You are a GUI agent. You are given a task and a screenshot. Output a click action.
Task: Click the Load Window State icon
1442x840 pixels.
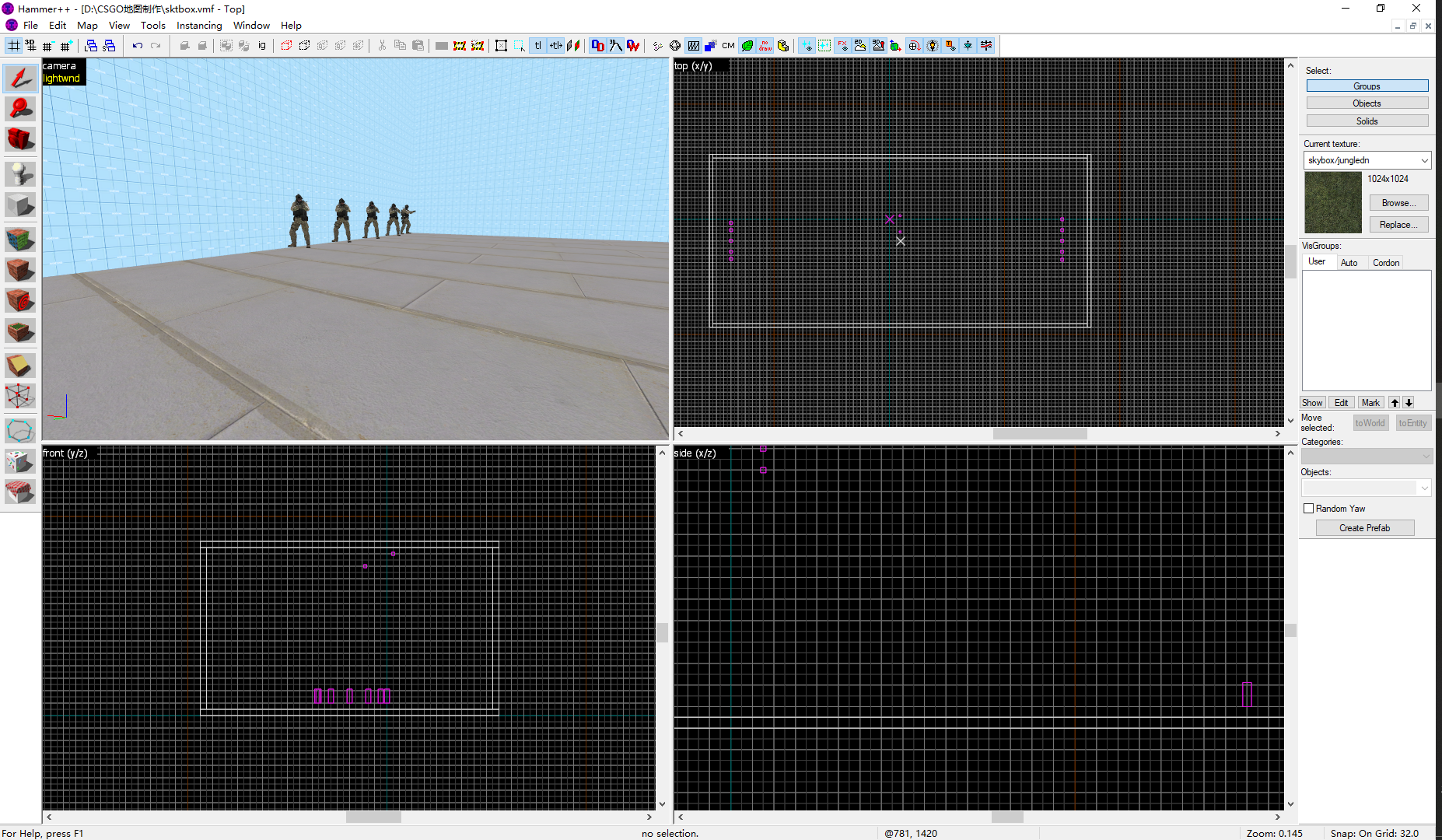(91, 46)
